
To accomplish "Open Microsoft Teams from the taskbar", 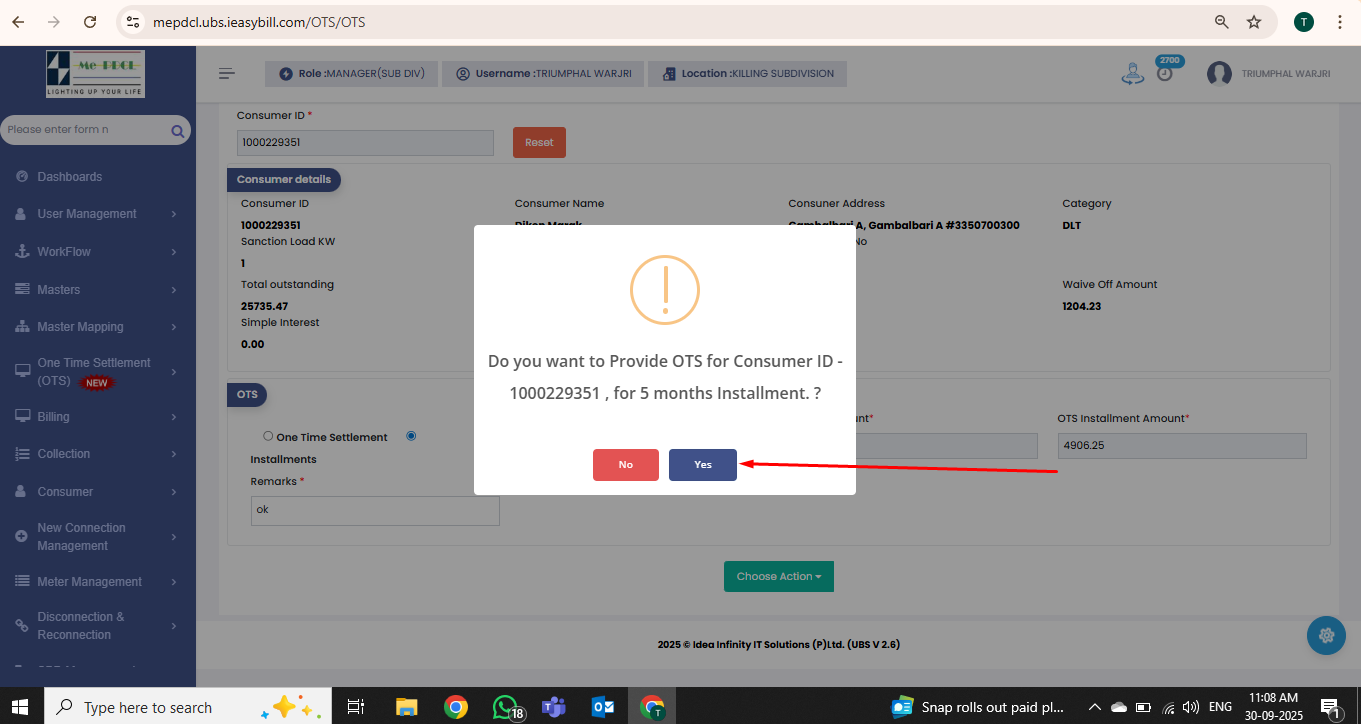I will pyautogui.click(x=553, y=707).
